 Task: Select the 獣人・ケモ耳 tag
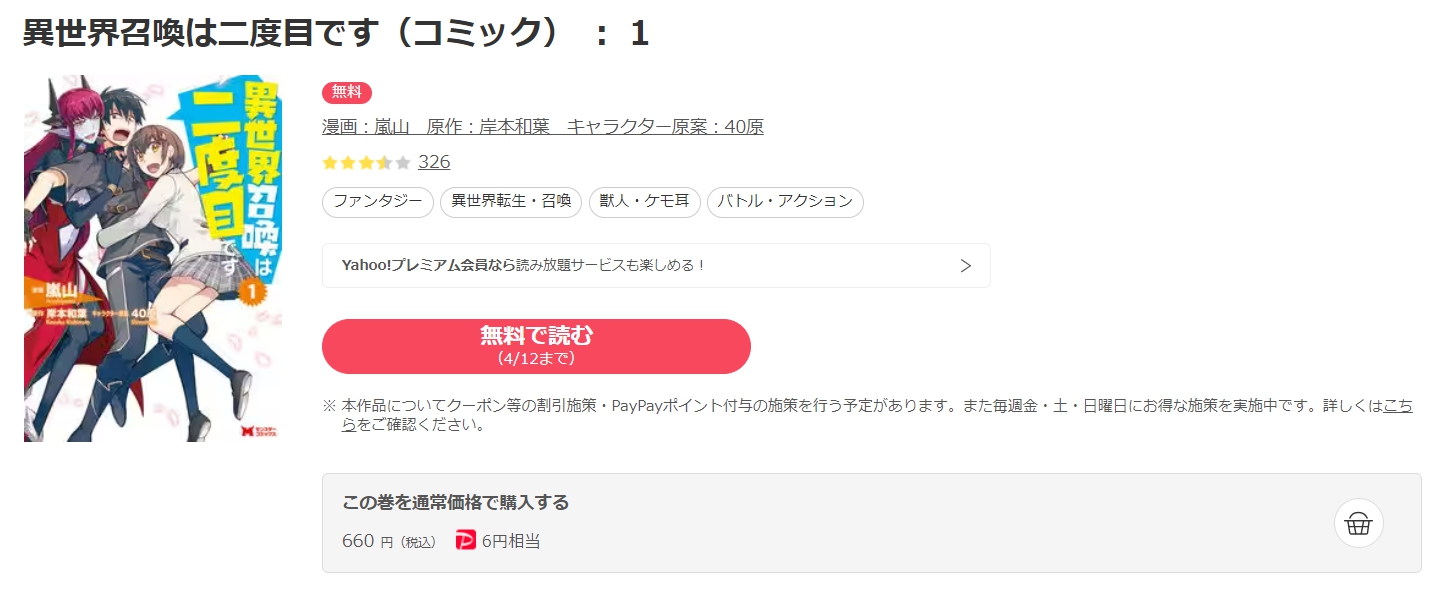(645, 202)
